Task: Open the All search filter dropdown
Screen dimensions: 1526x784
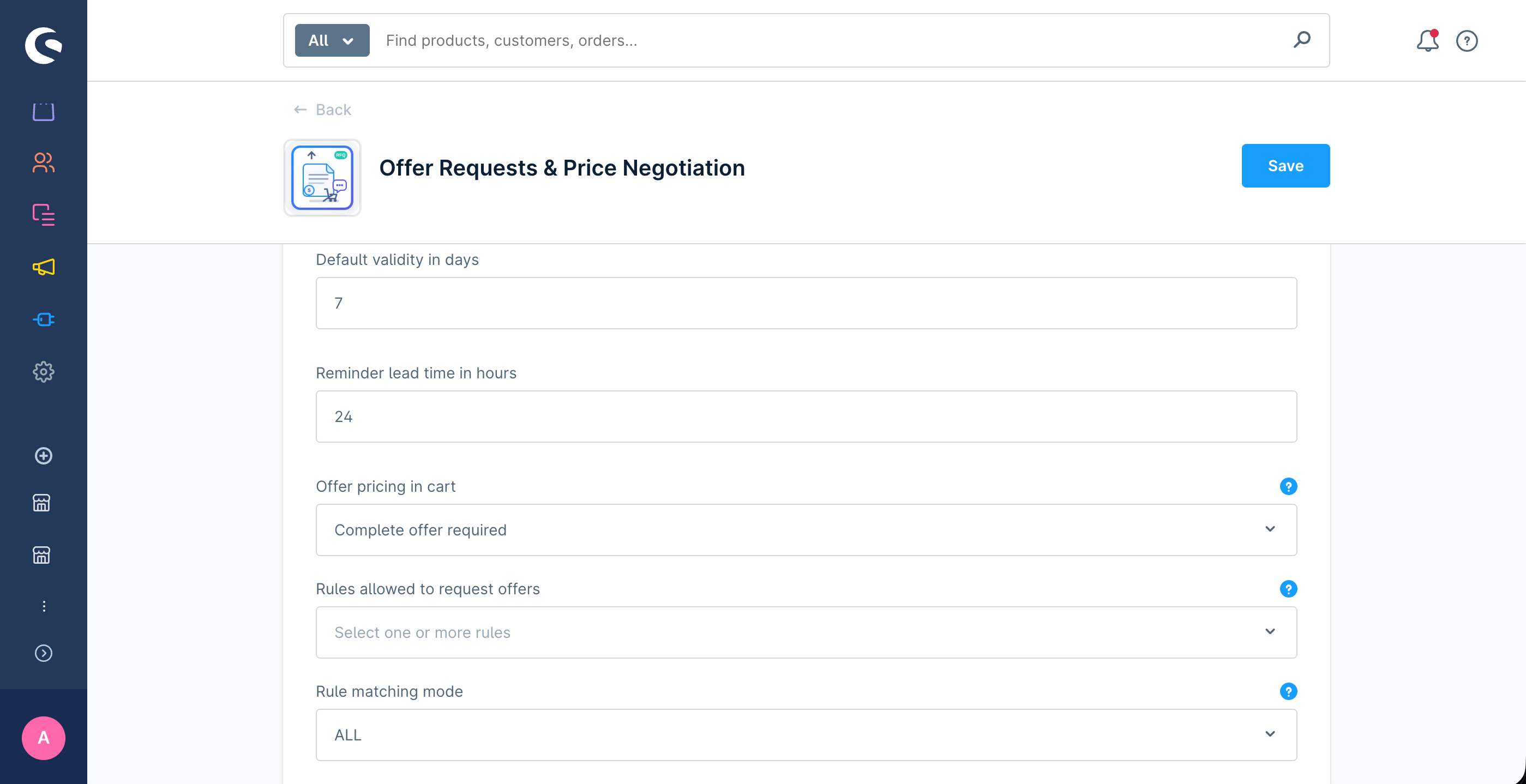Action: point(332,40)
